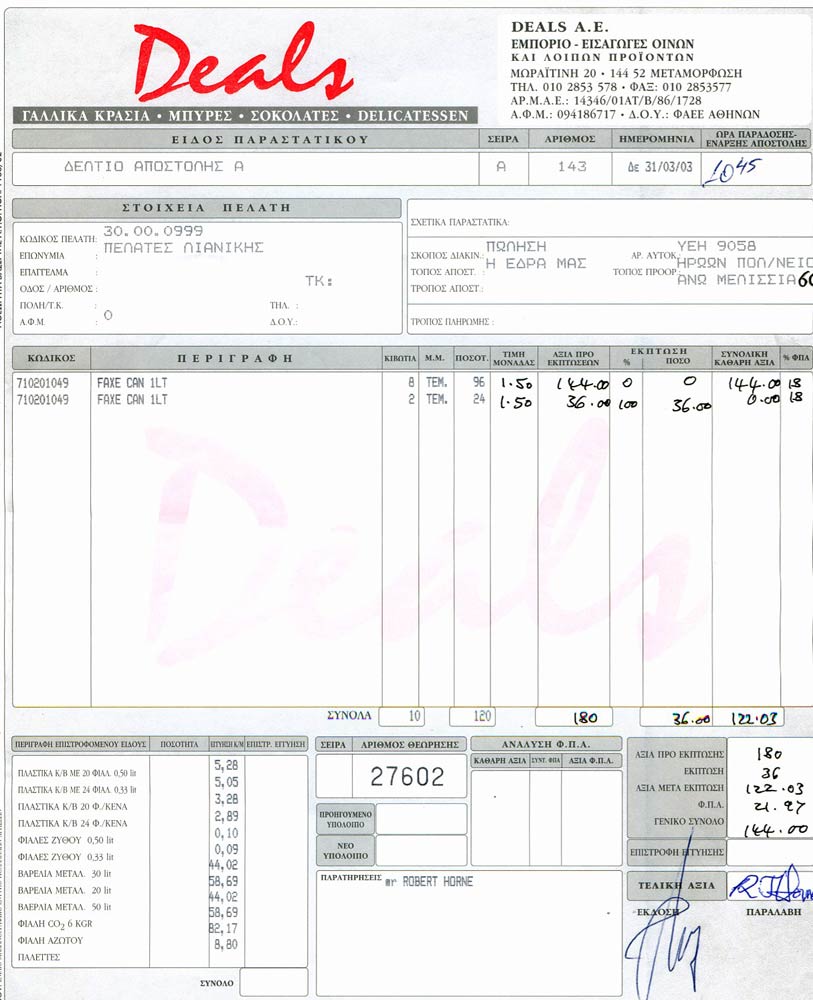Select the validation number 27602
The height and width of the screenshot is (1000, 813).
(x=407, y=777)
